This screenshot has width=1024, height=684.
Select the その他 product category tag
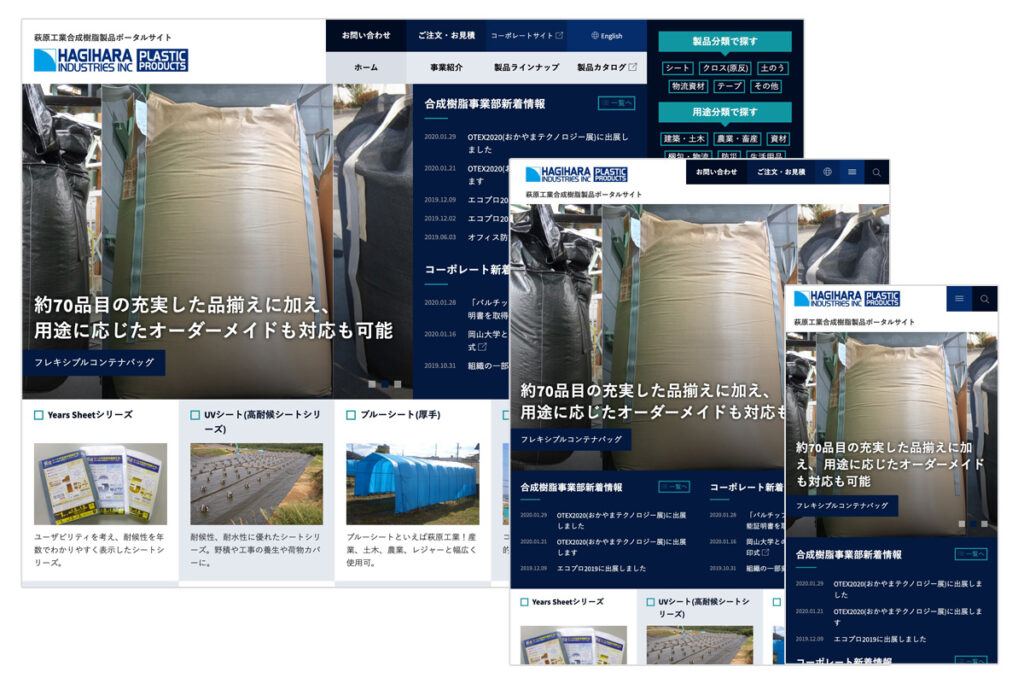pyautogui.click(x=766, y=86)
